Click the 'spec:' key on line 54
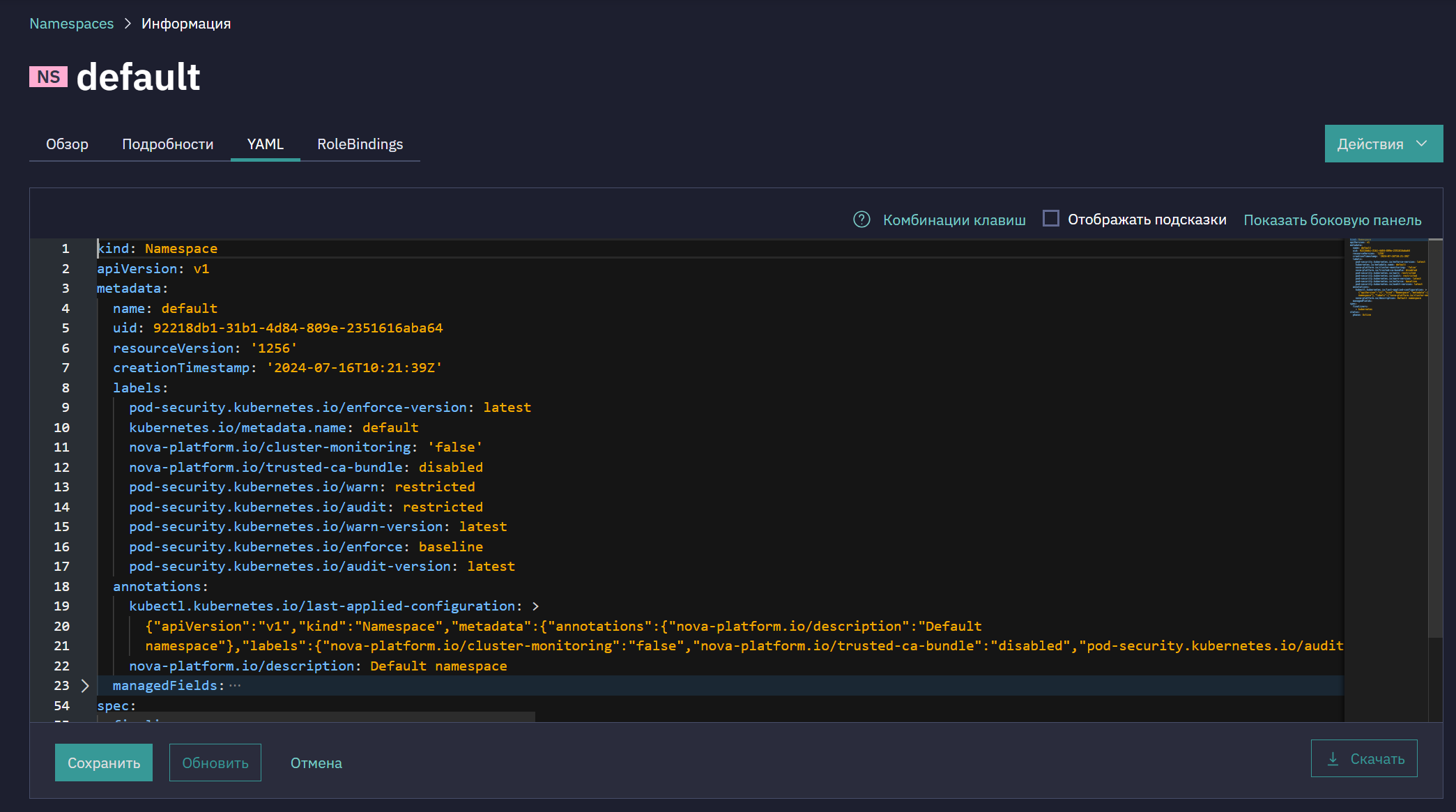 (116, 705)
